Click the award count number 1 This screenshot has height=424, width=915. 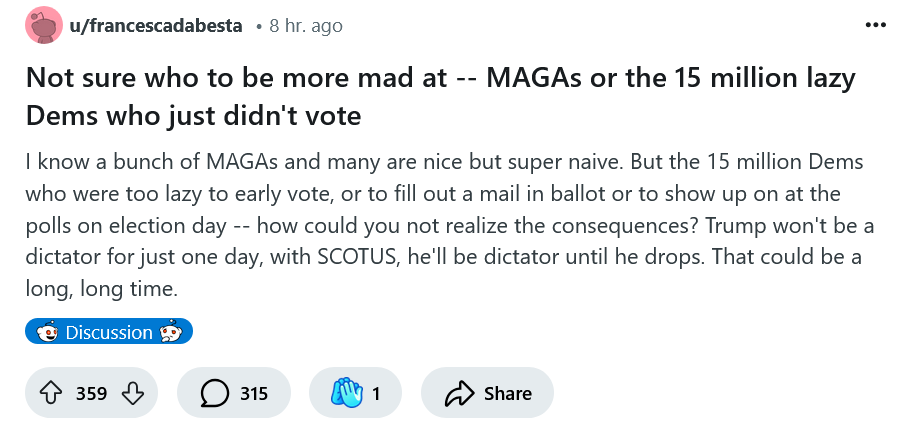[376, 393]
